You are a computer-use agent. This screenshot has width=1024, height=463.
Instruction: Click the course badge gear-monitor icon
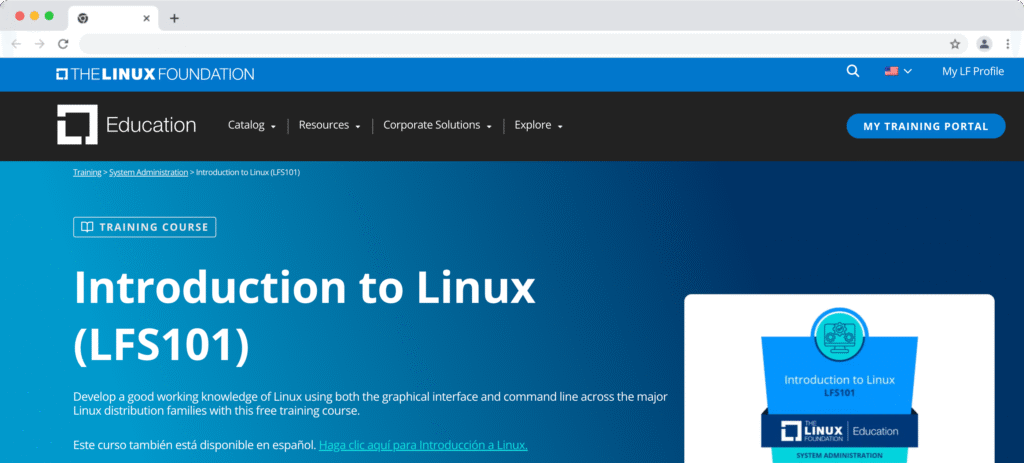(x=839, y=337)
